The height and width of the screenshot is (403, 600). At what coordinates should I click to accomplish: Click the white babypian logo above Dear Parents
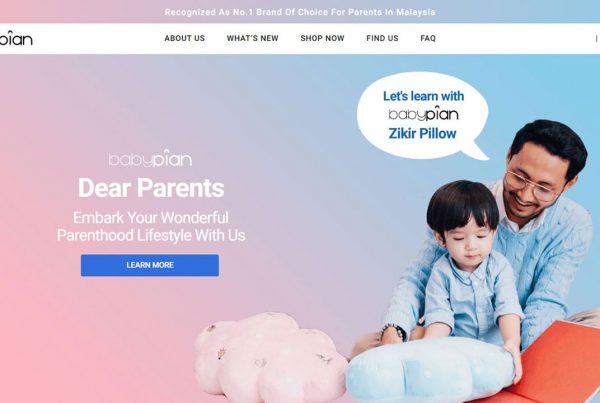pyautogui.click(x=150, y=158)
